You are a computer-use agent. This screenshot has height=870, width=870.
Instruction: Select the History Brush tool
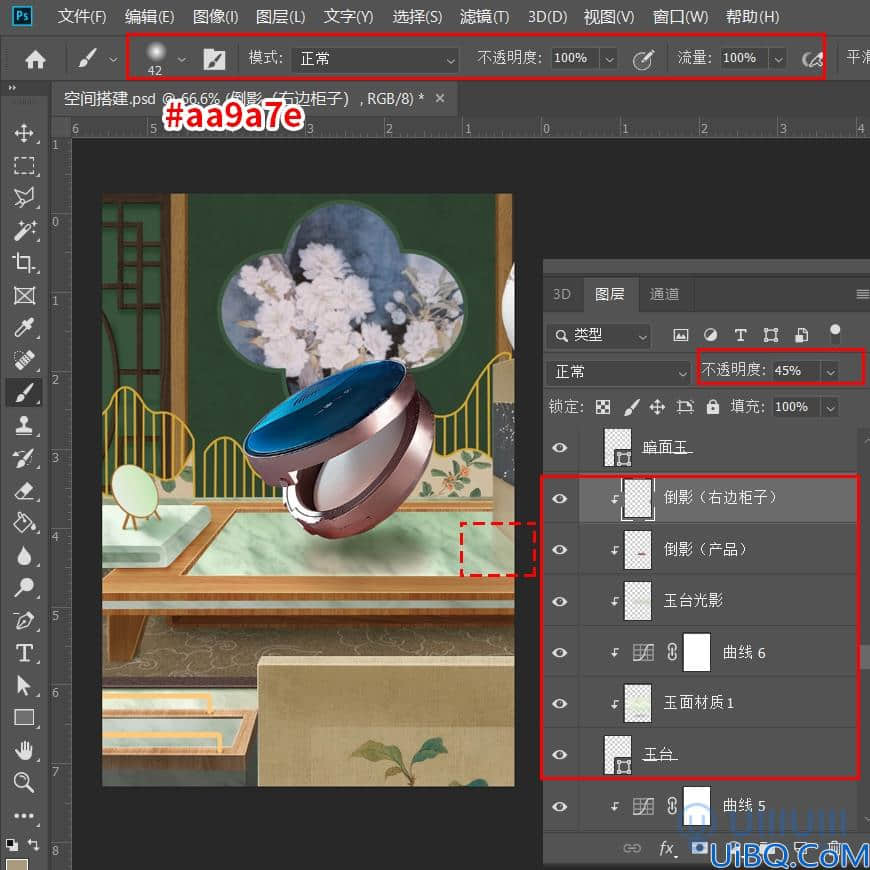tap(24, 458)
